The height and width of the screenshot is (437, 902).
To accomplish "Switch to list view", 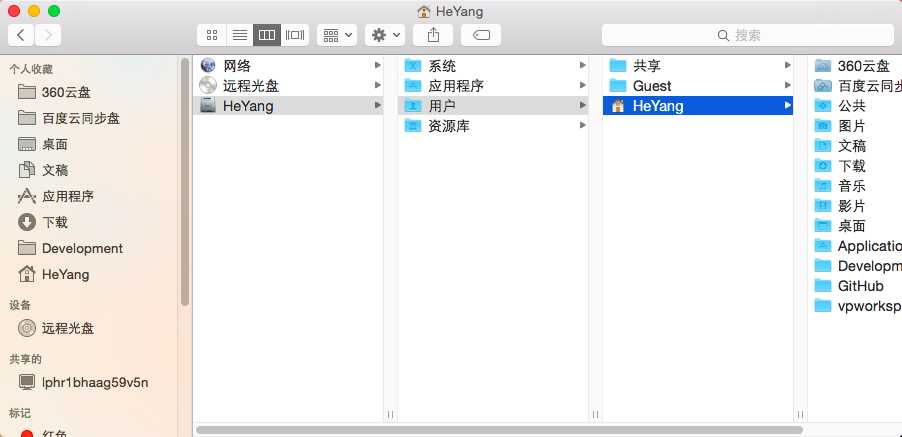I will click(240, 35).
